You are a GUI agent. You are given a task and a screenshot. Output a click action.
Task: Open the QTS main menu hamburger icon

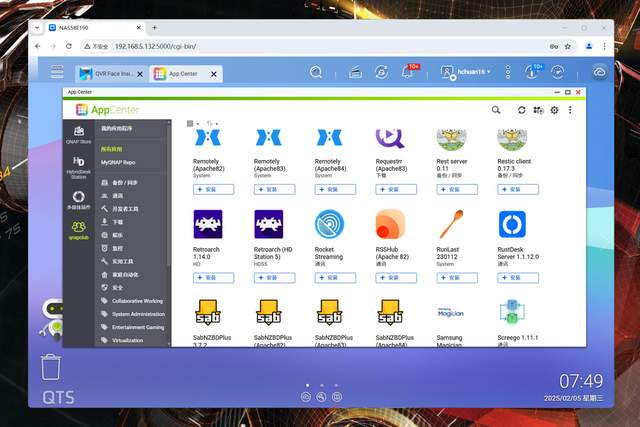[x=57, y=72]
